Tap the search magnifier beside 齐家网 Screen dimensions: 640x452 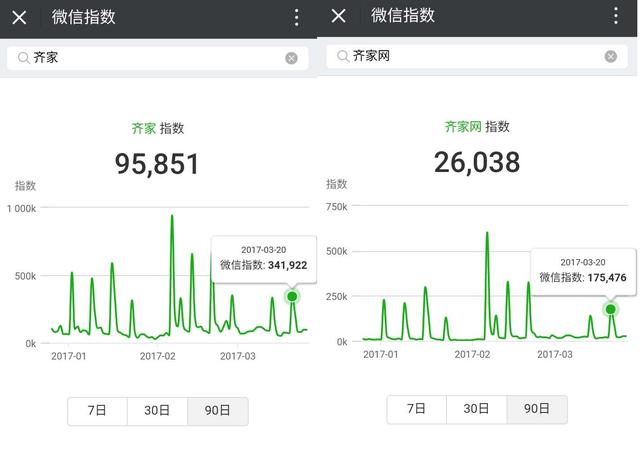pos(342,56)
